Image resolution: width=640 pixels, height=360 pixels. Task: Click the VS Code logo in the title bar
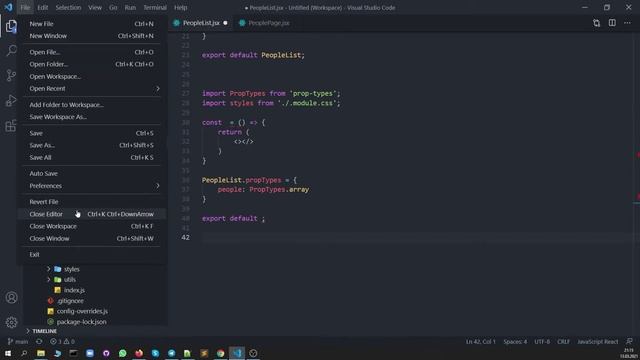(x=8, y=7)
